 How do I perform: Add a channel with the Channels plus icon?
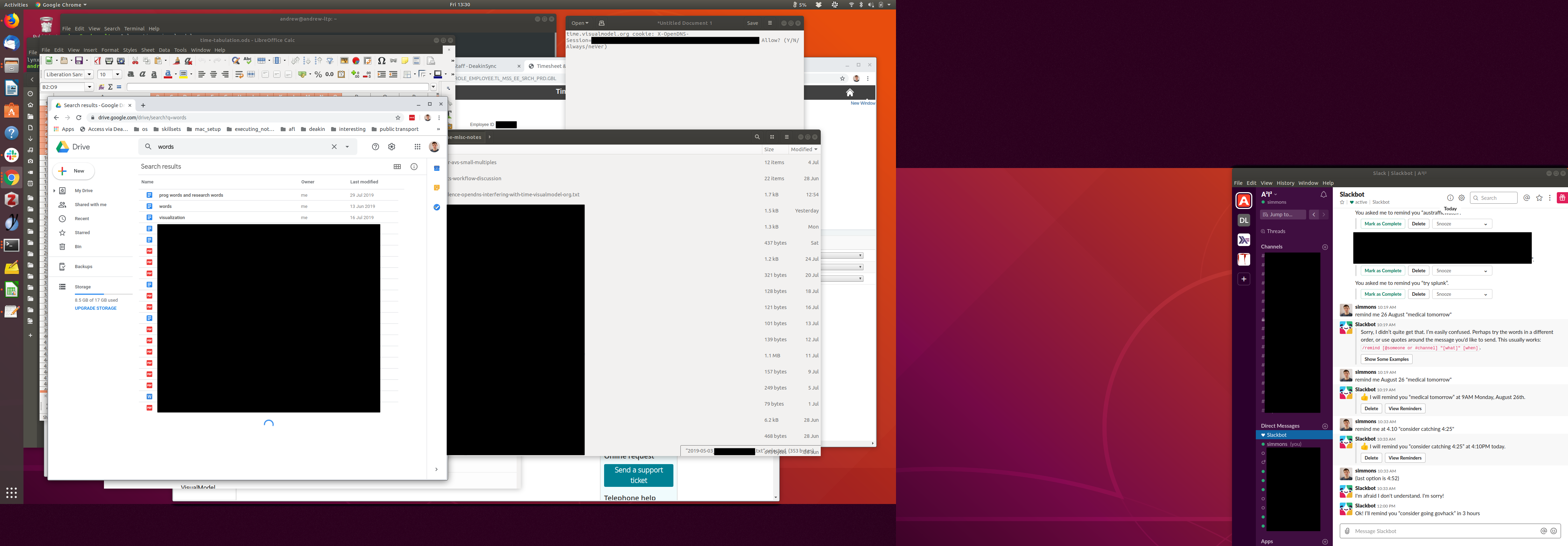pyautogui.click(x=1325, y=247)
